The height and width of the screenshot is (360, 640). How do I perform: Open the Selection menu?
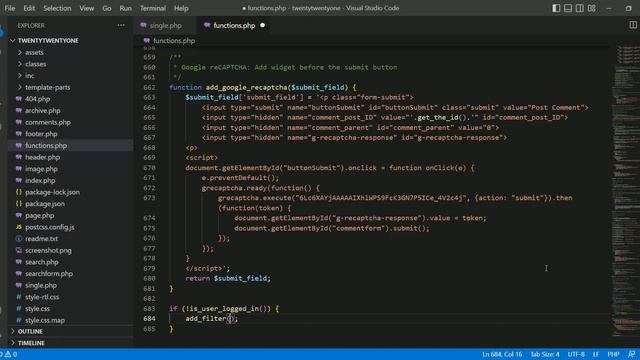coord(57,8)
